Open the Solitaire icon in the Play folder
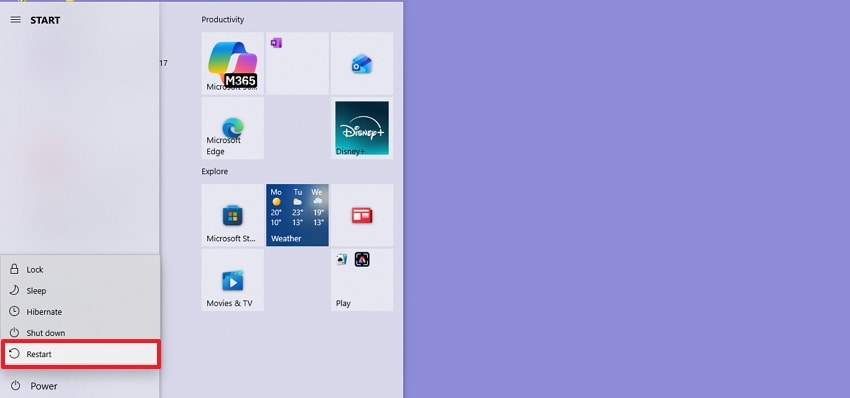This screenshot has width=850, height=398. point(342,260)
